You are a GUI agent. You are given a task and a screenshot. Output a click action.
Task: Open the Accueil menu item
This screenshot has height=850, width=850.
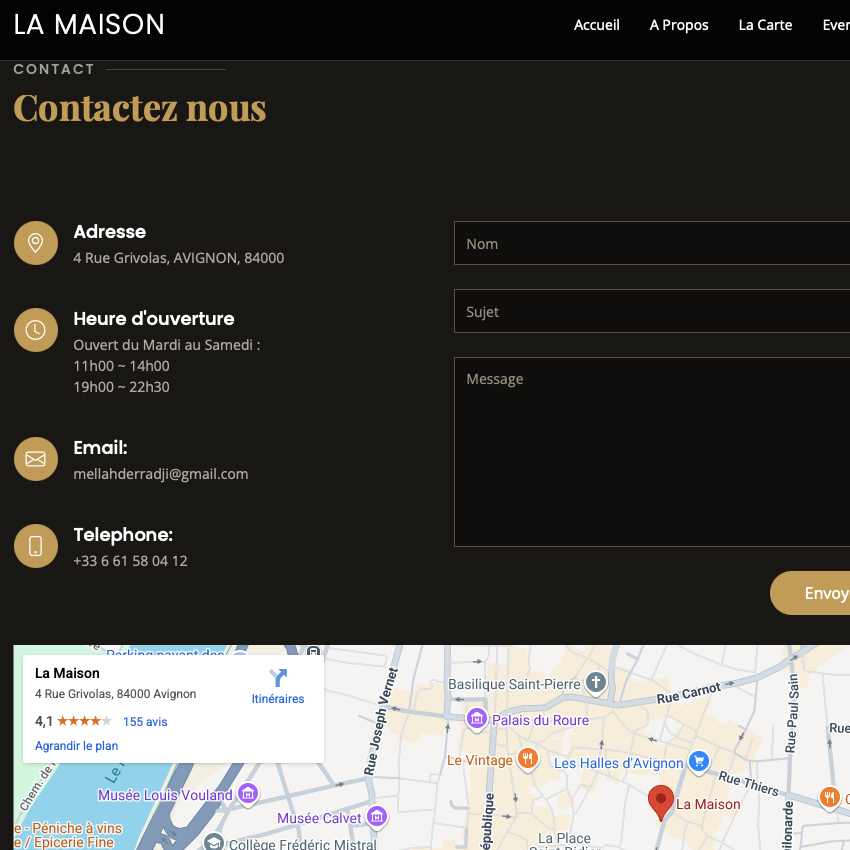tap(596, 25)
